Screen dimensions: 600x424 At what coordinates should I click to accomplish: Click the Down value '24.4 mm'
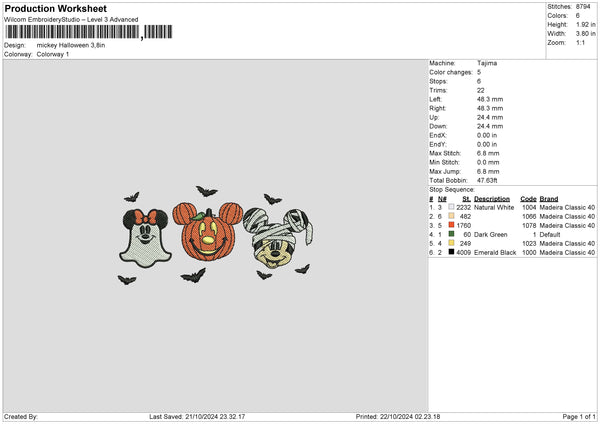coord(490,126)
